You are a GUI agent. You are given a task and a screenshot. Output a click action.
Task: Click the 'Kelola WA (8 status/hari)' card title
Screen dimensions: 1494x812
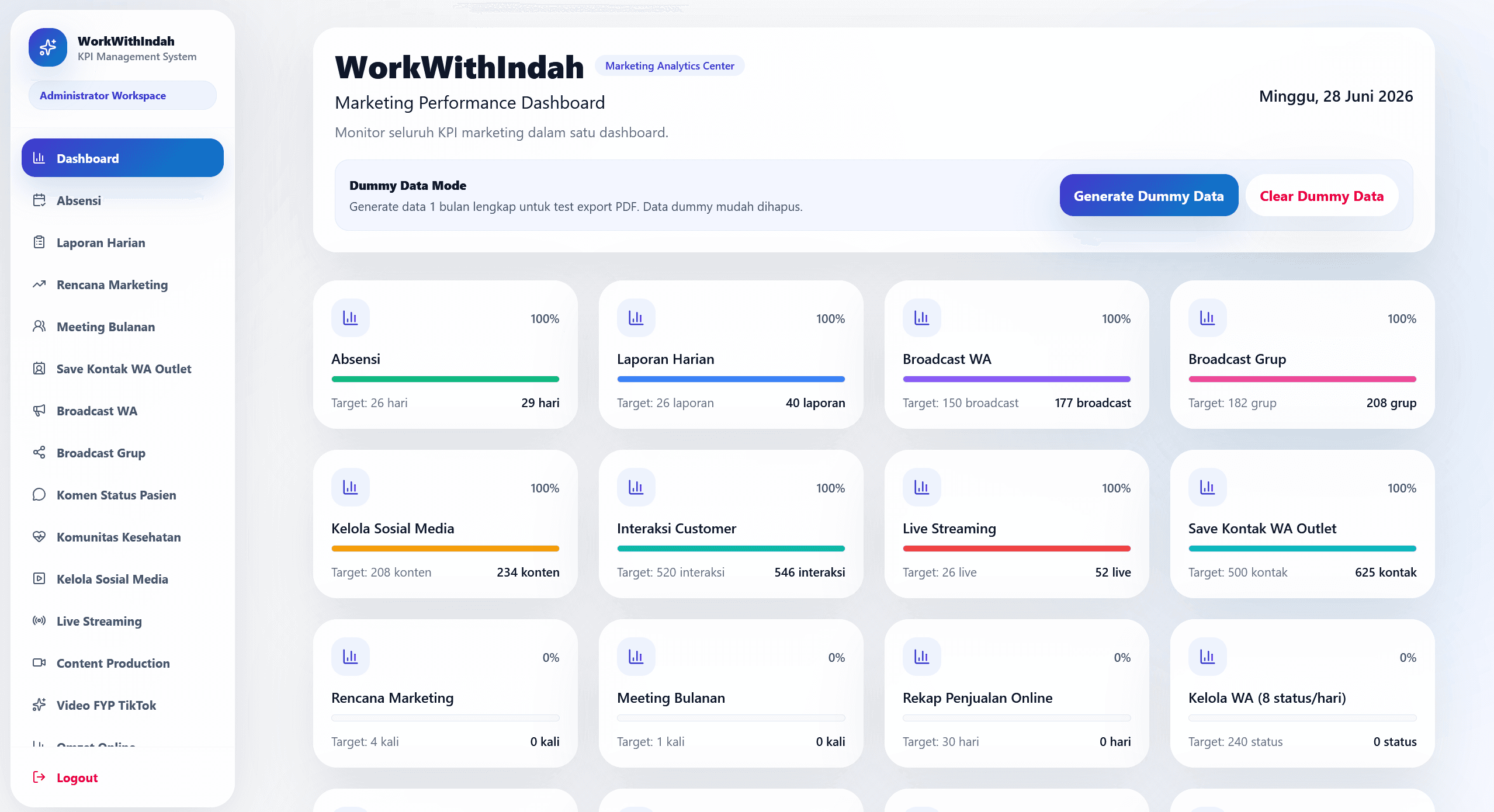pyautogui.click(x=1267, y=698)
